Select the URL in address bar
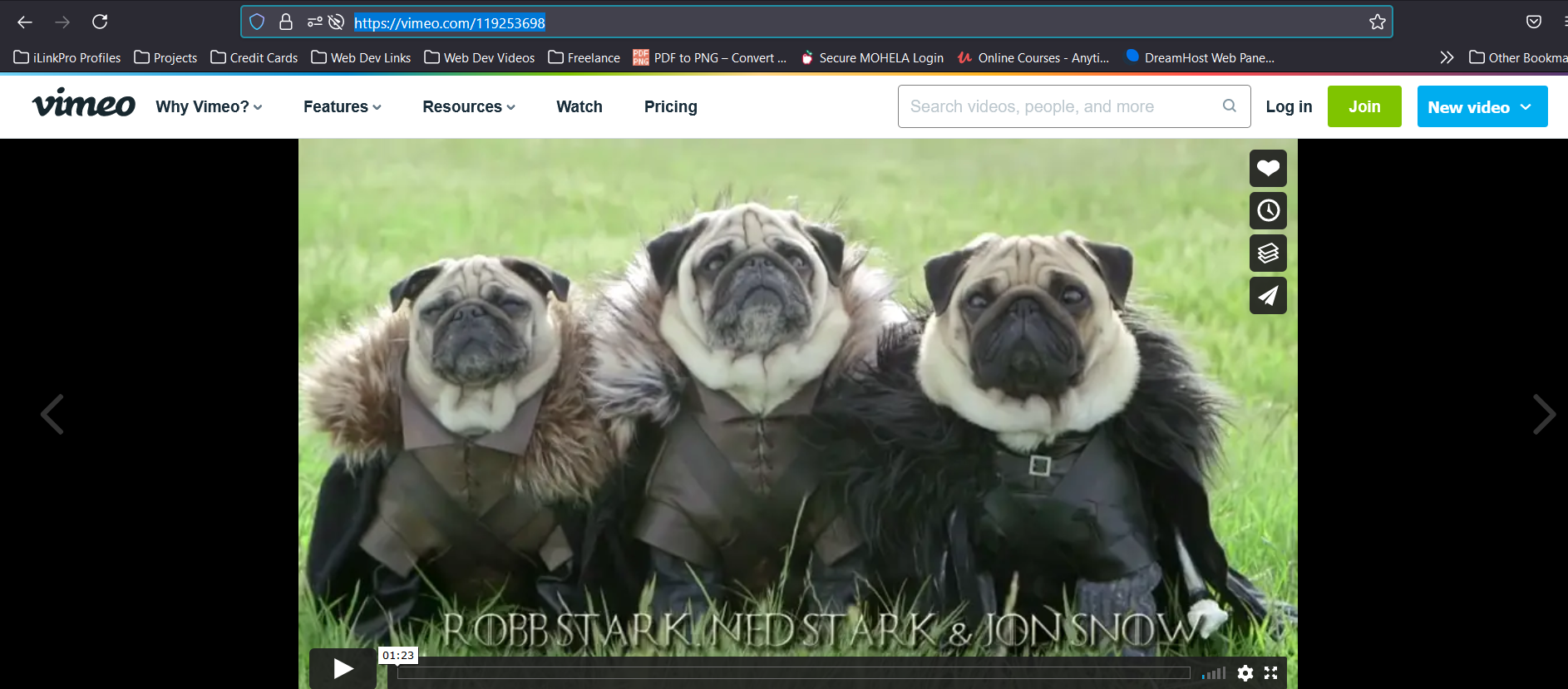This screenshot has height=689, width=1568. pyautogui.click(x=450, y=22)
